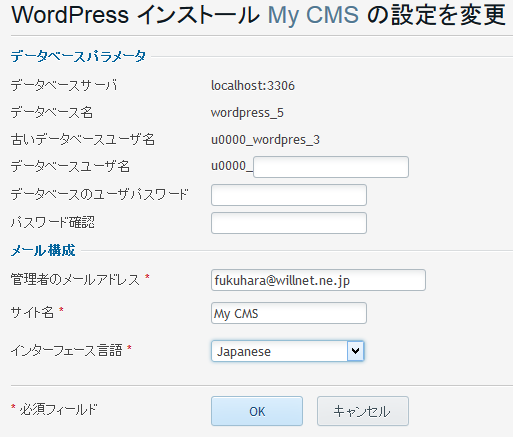Click the サイト名 label text

[32, 312]
